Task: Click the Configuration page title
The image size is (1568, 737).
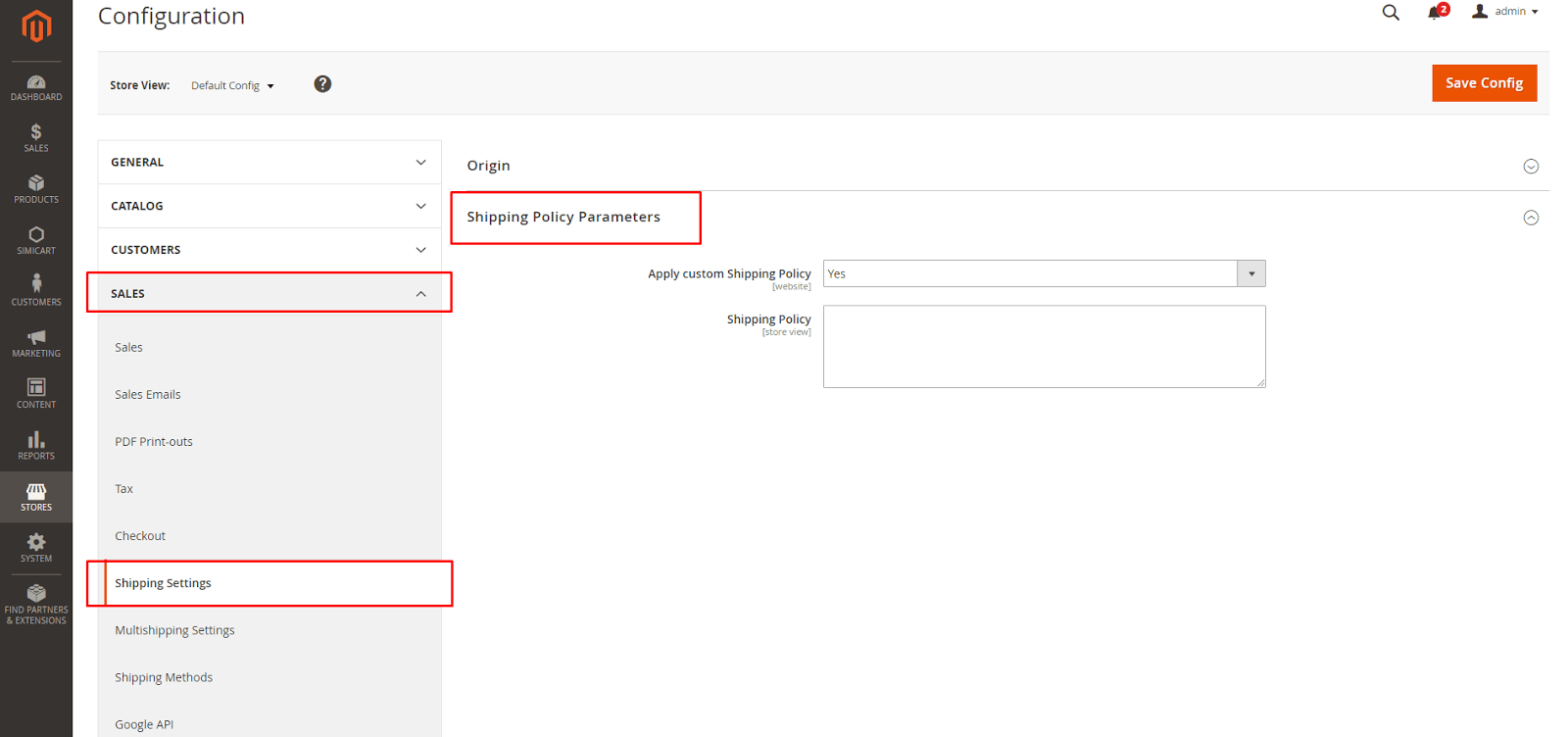Action: (171, 16)
